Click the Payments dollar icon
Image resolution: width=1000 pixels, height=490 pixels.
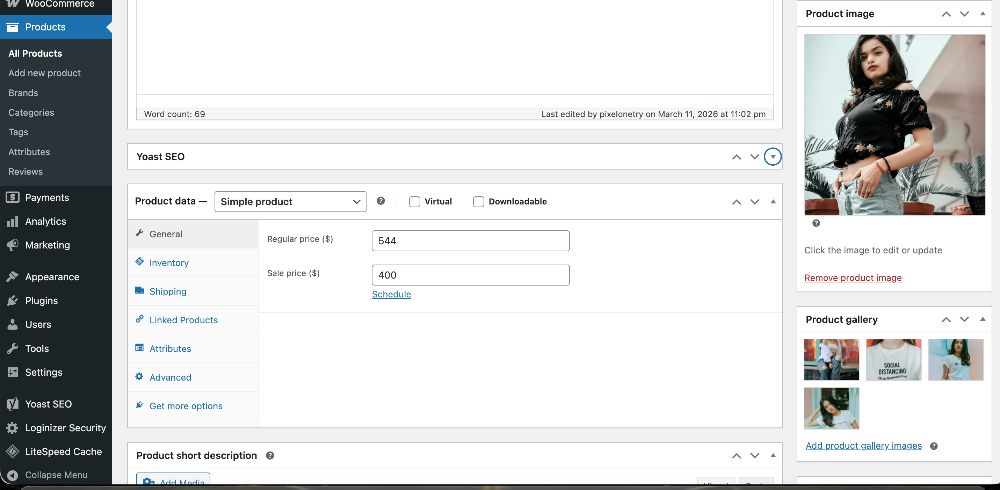[12, 198]
